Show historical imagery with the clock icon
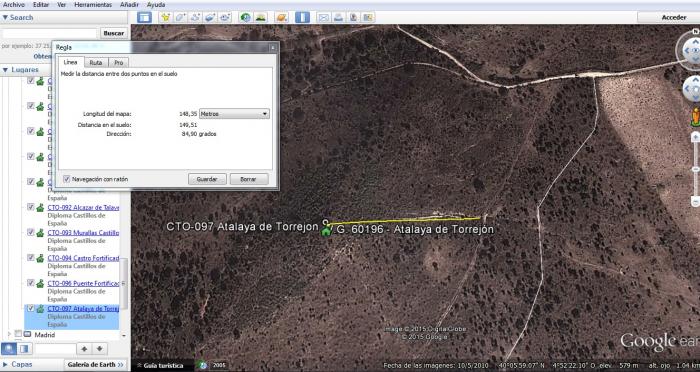This screenshot has height=372, width=700. pos(245,17)
